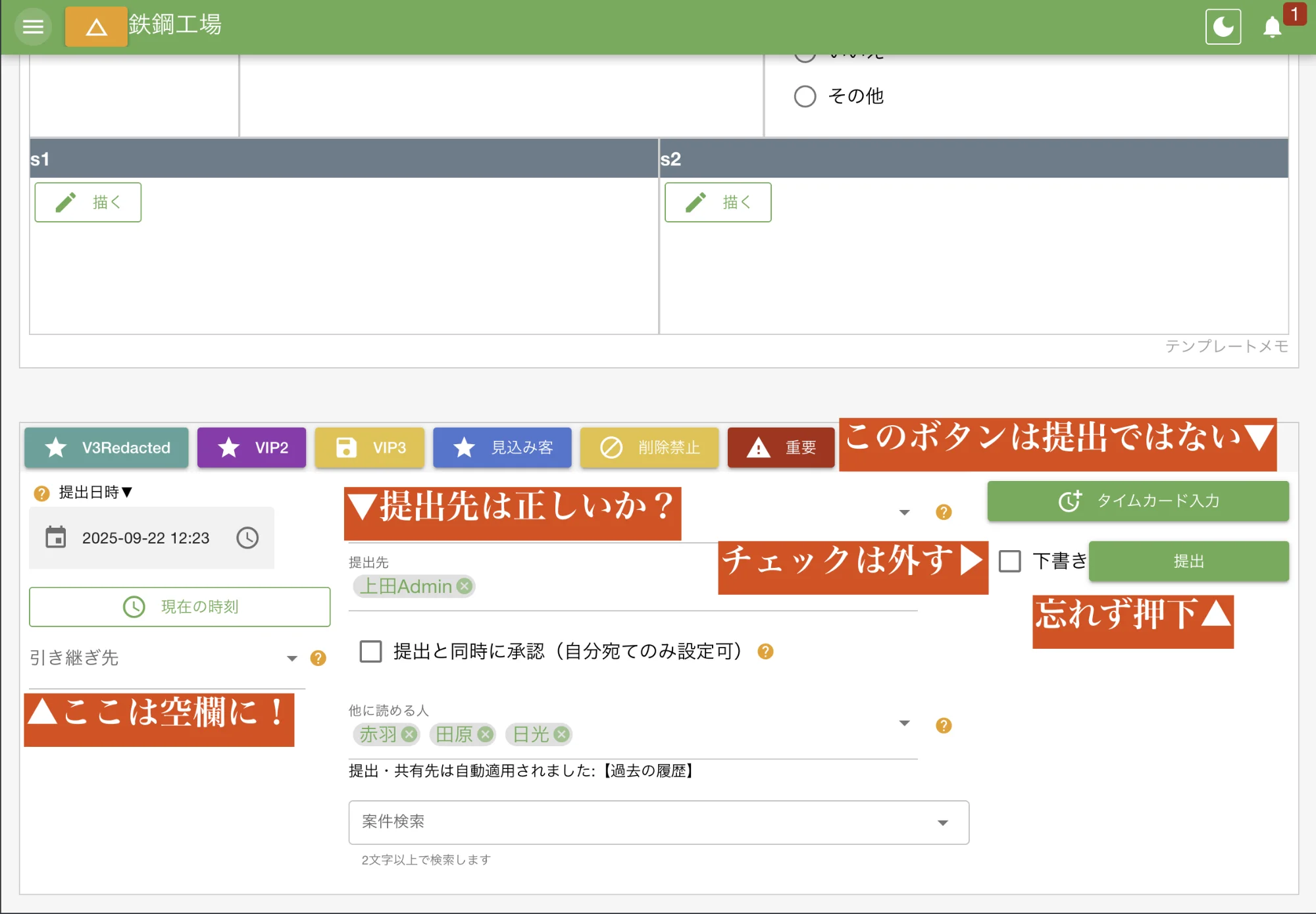Select the その他 radio option

(x=805, y=97)
